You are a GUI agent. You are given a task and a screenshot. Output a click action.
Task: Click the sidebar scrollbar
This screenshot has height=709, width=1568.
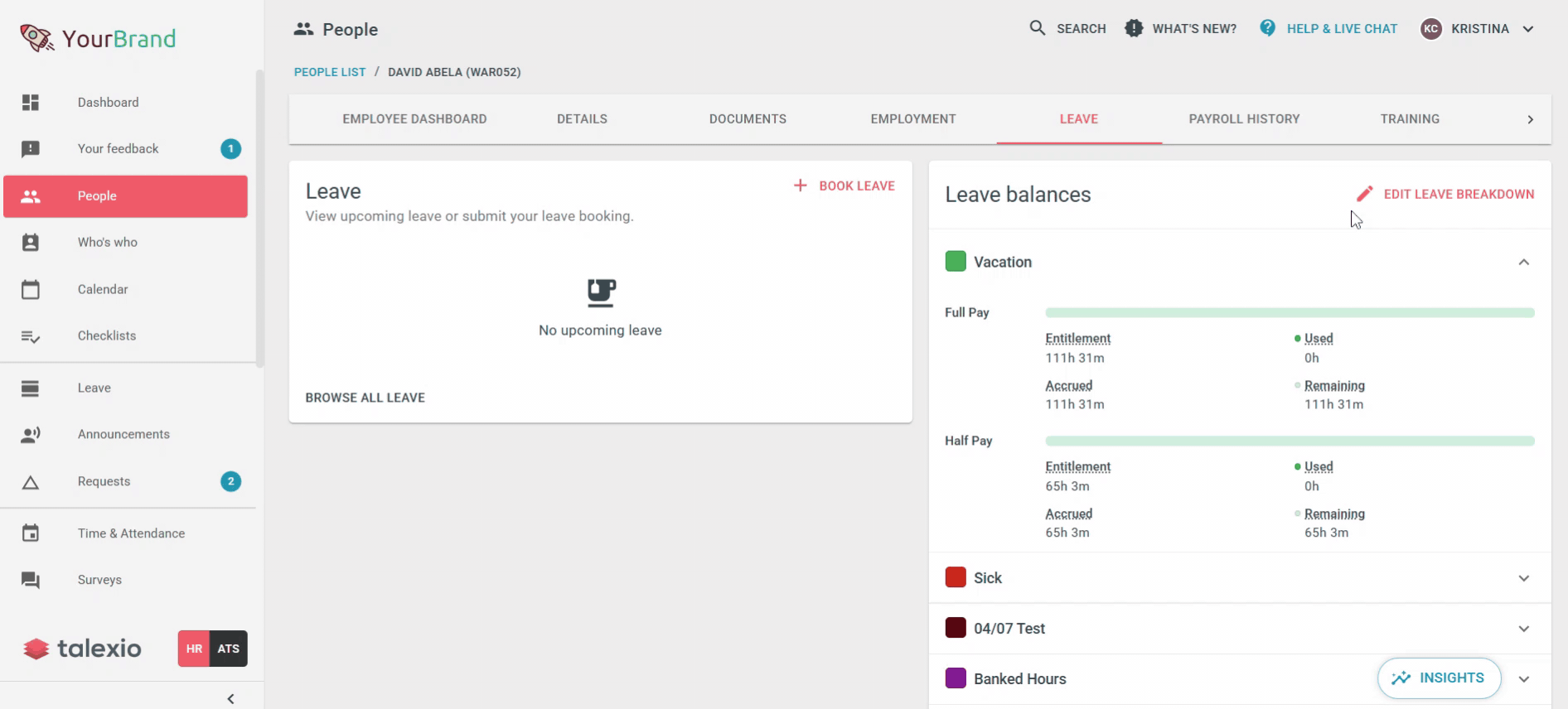point(259,219)
